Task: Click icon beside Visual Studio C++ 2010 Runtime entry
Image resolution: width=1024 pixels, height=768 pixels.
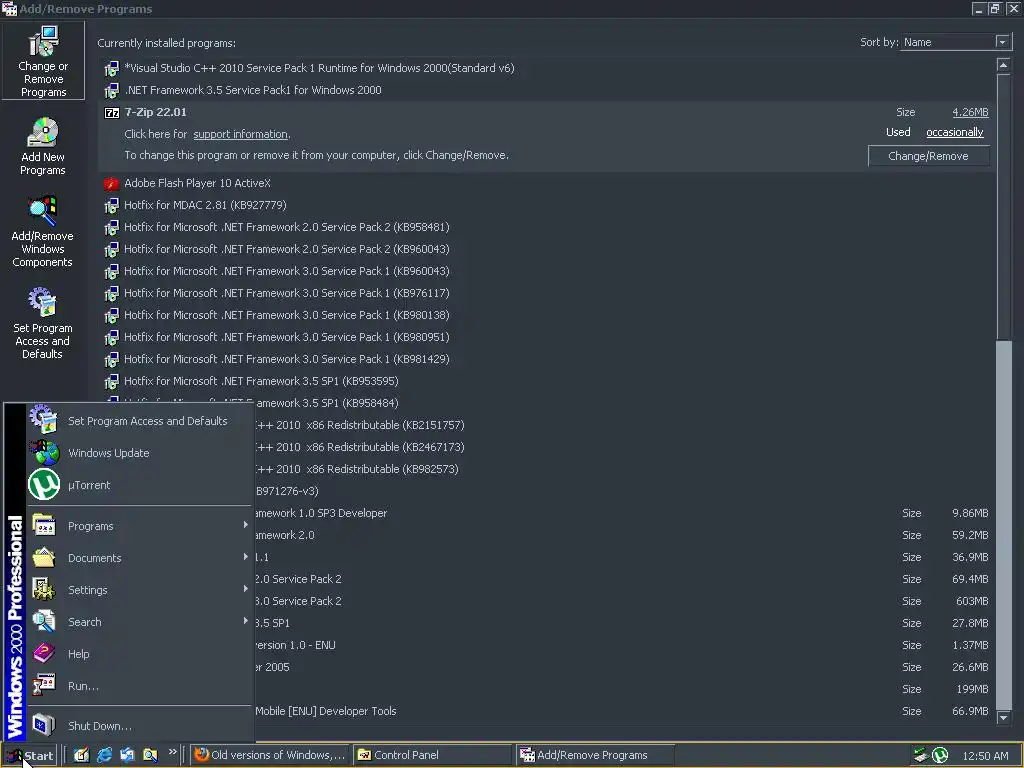Action: pos(112,69)
